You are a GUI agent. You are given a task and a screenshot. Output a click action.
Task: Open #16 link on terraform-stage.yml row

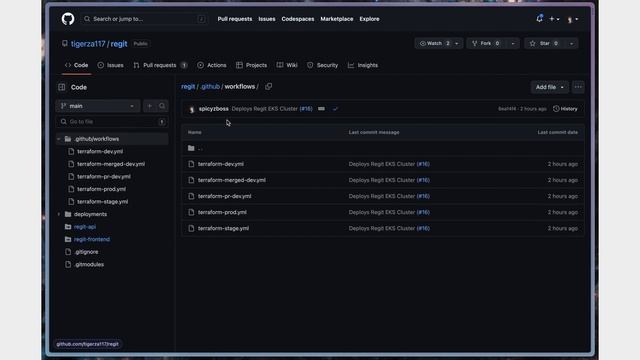click(423, 229)
